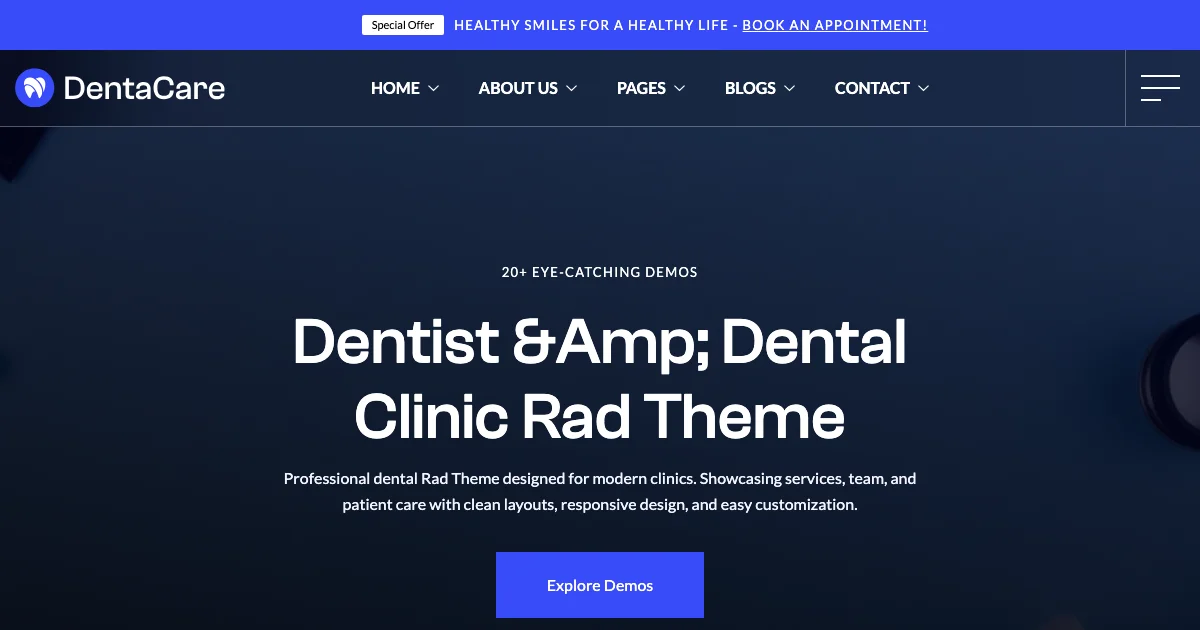Expand the chevron next to BLOGS
1200x630 pixels.
tap(790, 89)
